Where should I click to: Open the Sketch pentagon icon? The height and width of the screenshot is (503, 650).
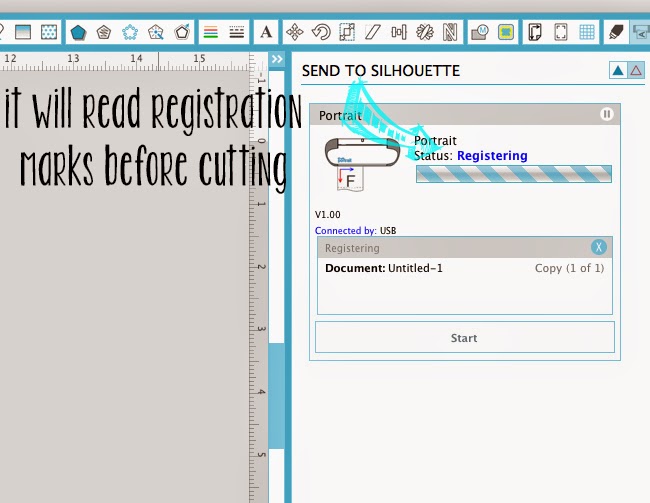point(104,32)
